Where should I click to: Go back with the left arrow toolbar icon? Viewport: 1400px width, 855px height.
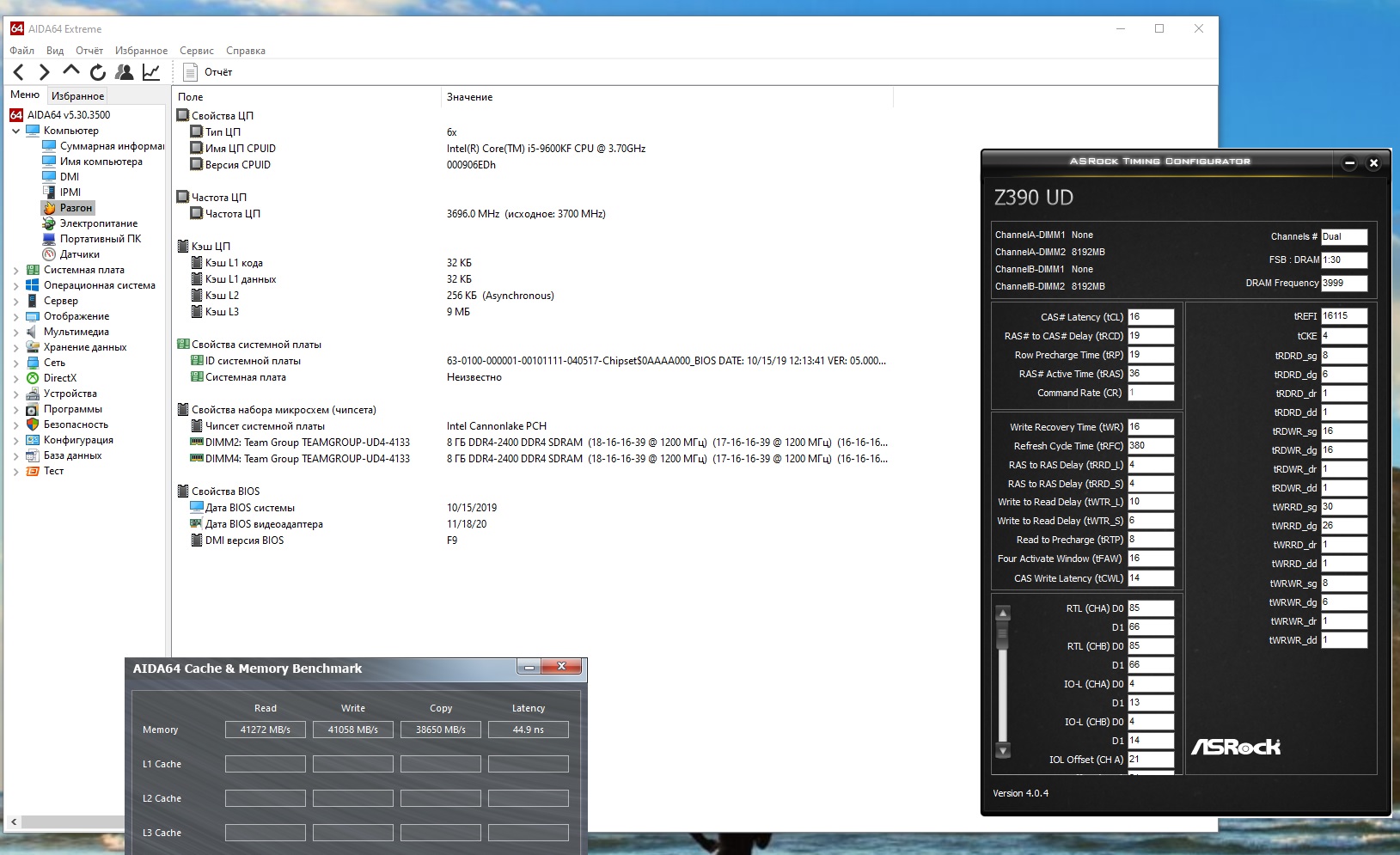tap(19, 72)
